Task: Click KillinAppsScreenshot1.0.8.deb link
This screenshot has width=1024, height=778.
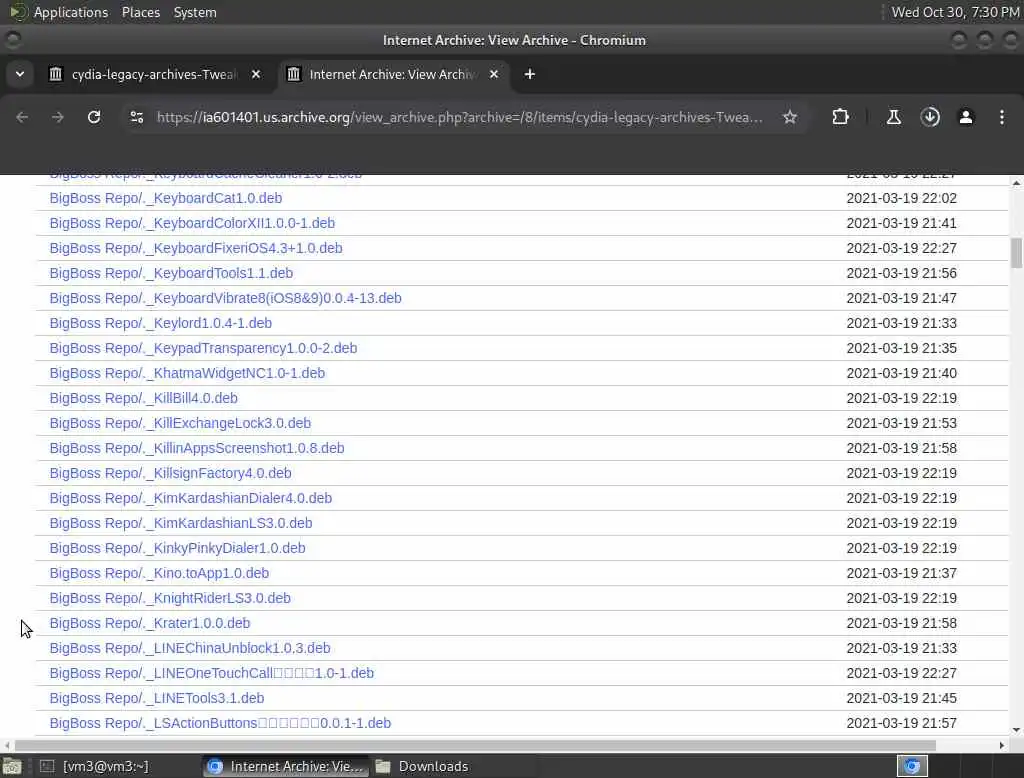Action: pos(197,448)
